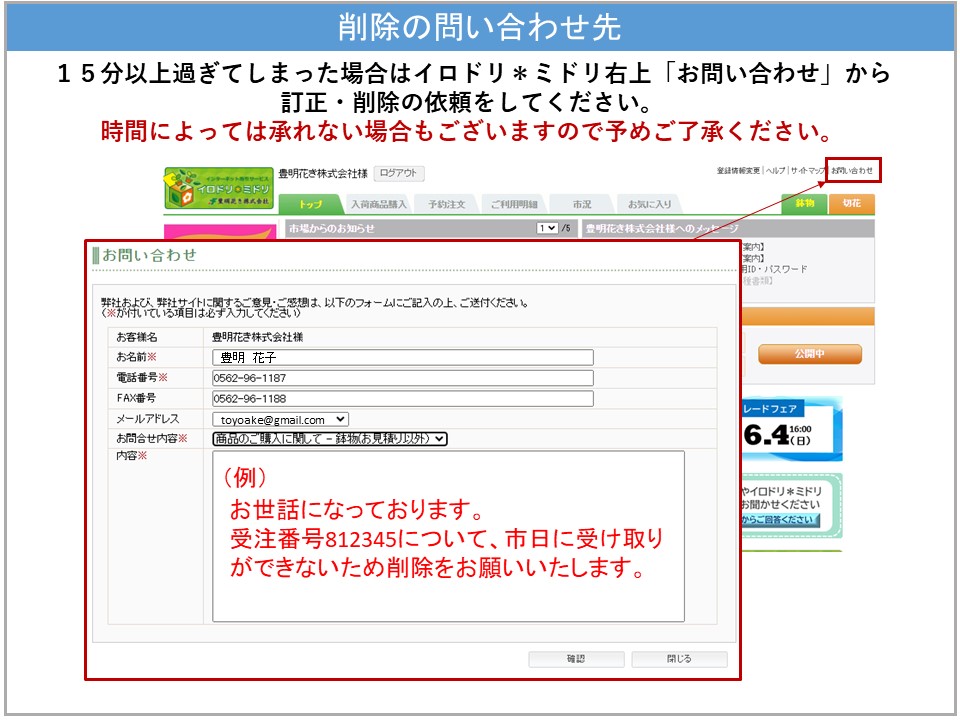Open the 予約注文 tab
The width and height of the screenshot is (960, 720).
click(x=447, y=204)
